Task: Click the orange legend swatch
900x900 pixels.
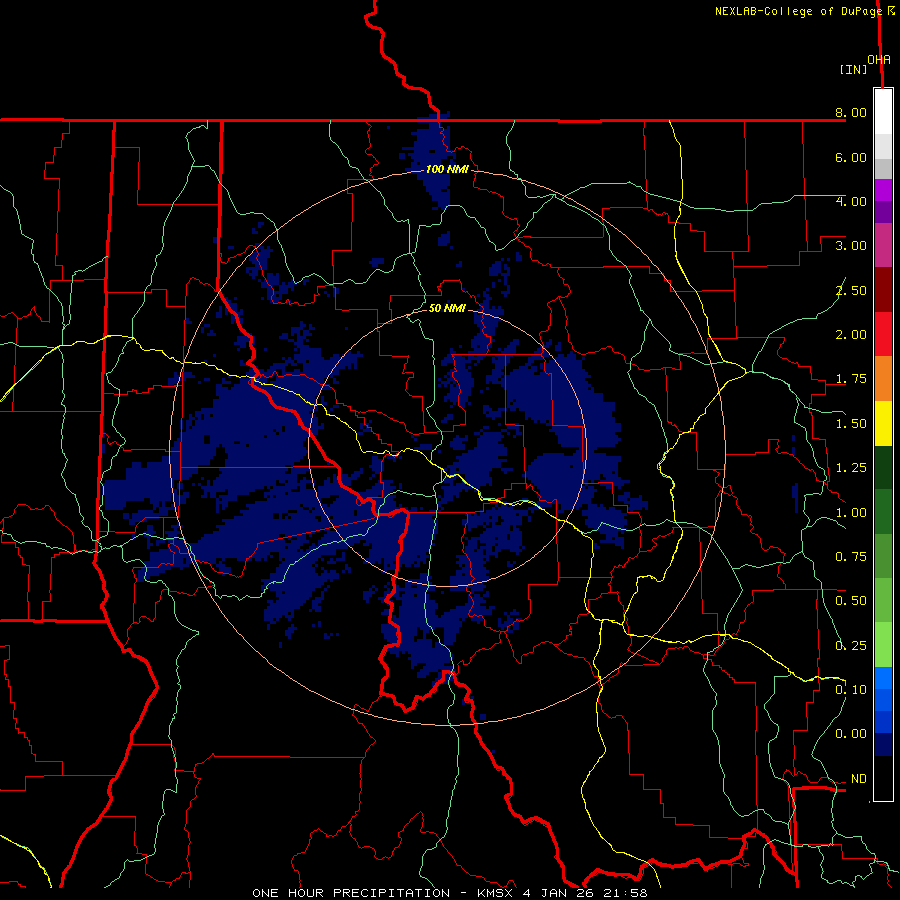Action: [x=883, y=379]
